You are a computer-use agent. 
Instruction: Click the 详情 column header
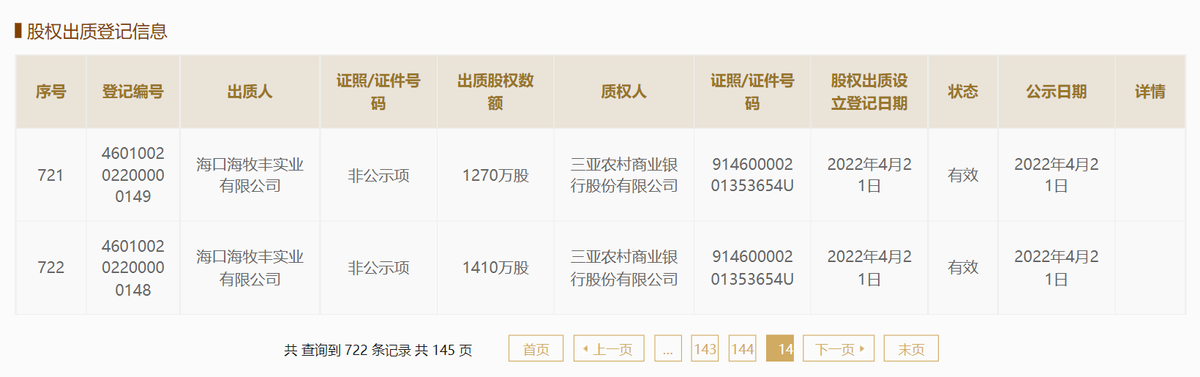(x=1150, y=92)
